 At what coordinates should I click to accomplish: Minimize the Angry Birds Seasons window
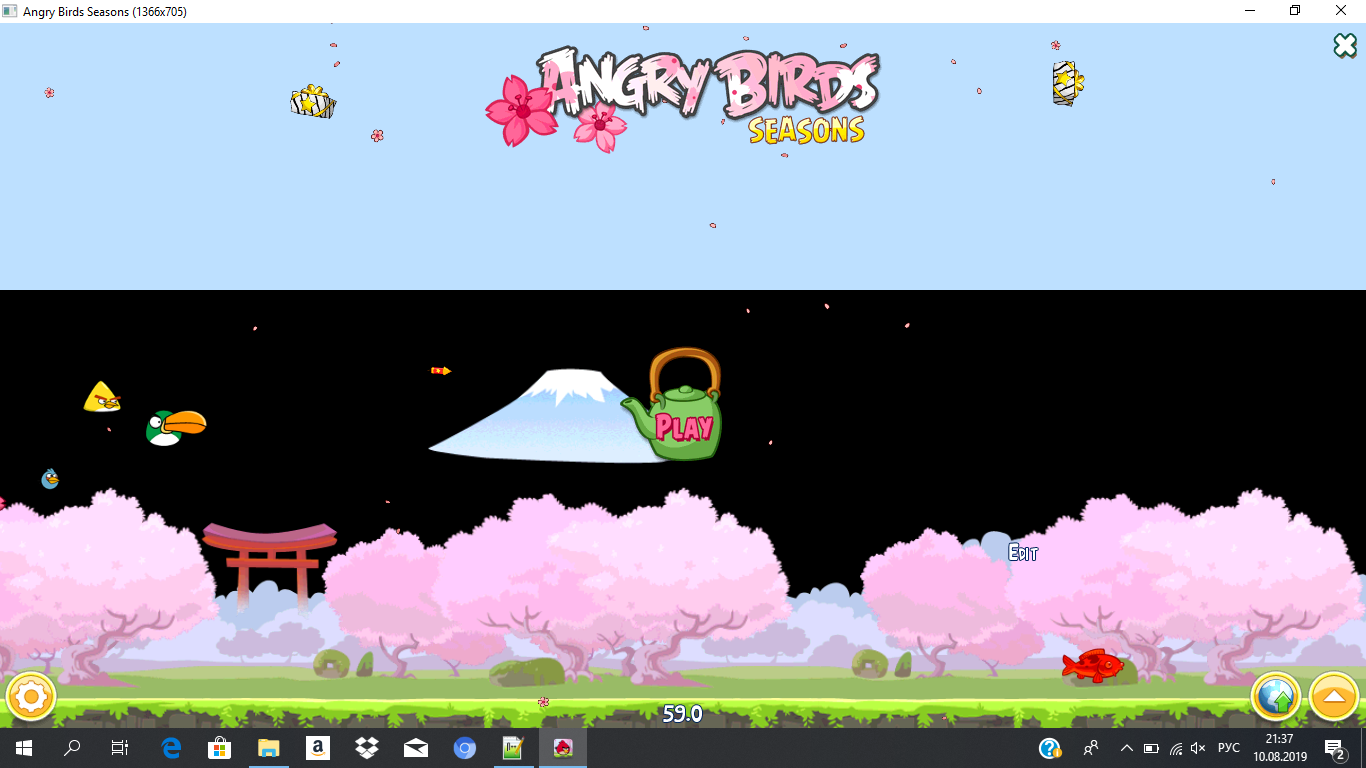click(x=1250, y=11)
